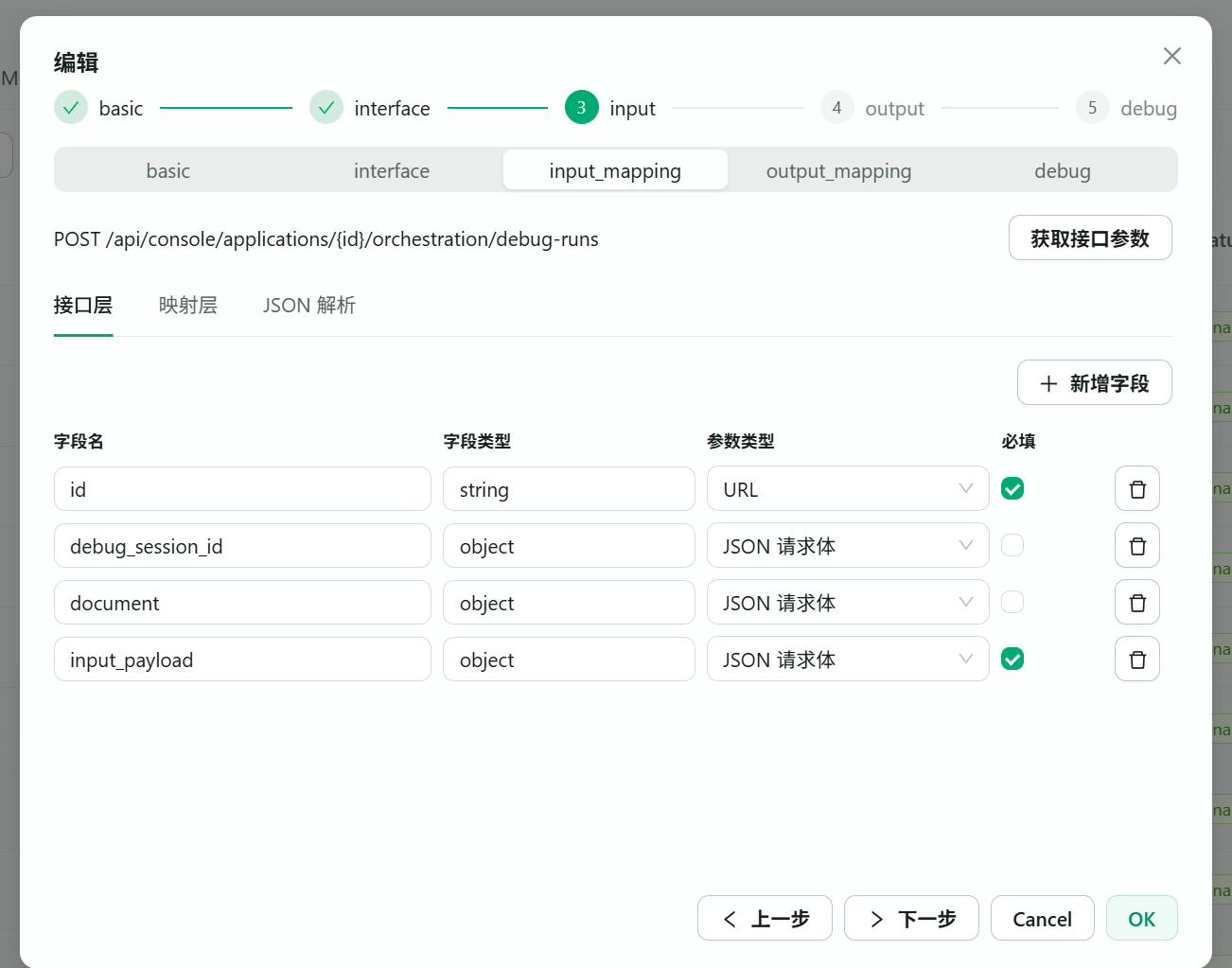The width and height of the screenshot is (1232, 968).
Task: Check required for document field
Action: tap(1012, 602)
